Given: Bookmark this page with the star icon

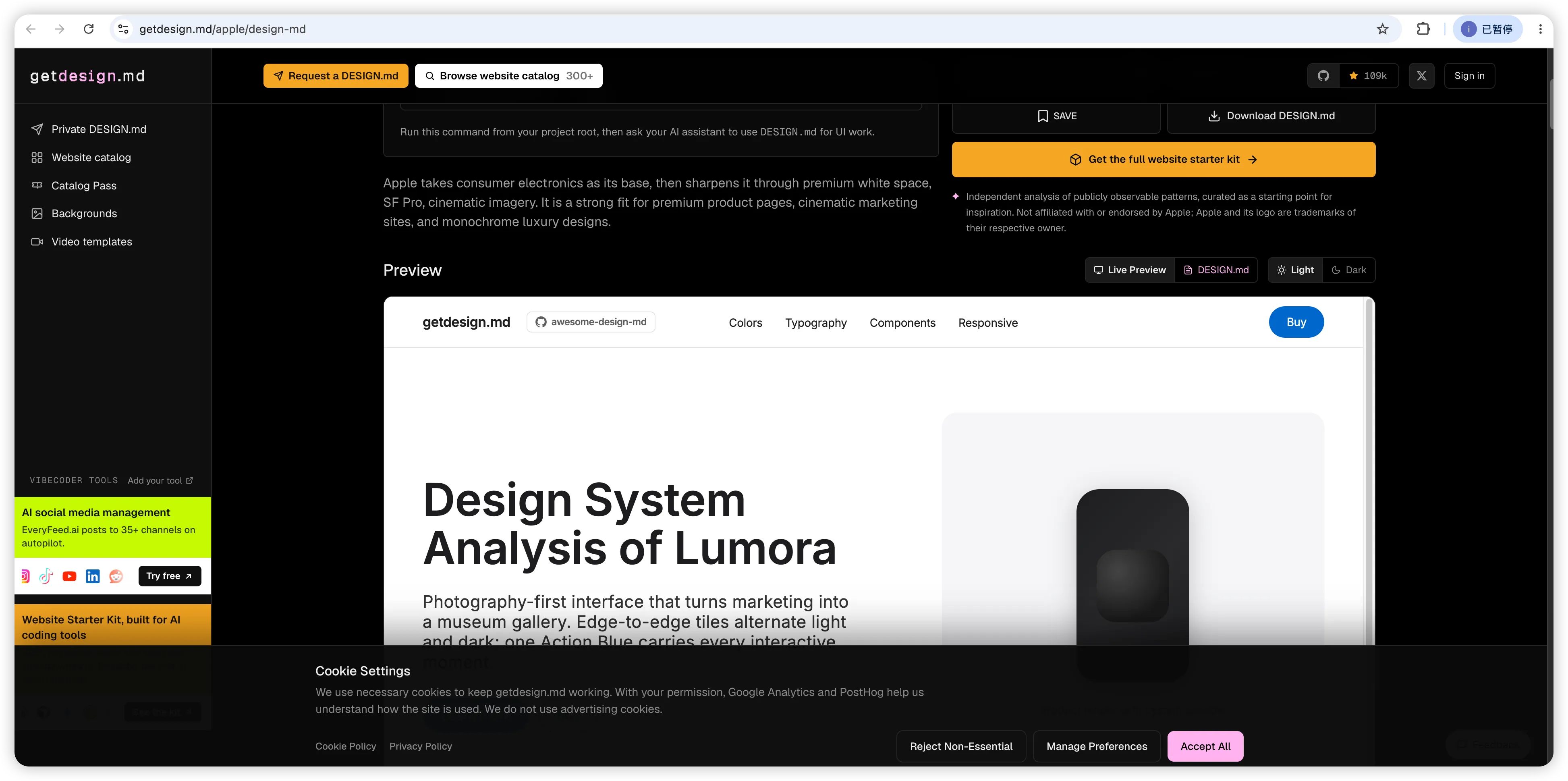Looking at the screenshot, I should (x=1382, y=29).
